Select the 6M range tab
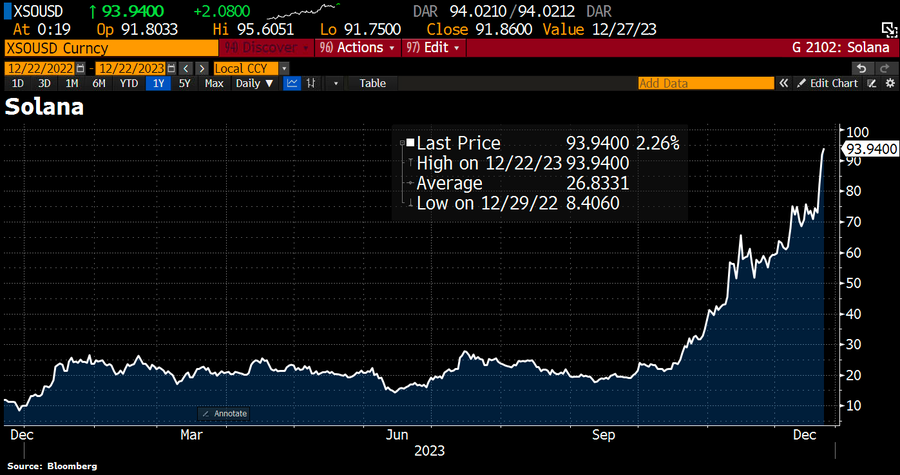Image resolution: width=900 pixels, height=475 pixels. click(x=99, y=83)
